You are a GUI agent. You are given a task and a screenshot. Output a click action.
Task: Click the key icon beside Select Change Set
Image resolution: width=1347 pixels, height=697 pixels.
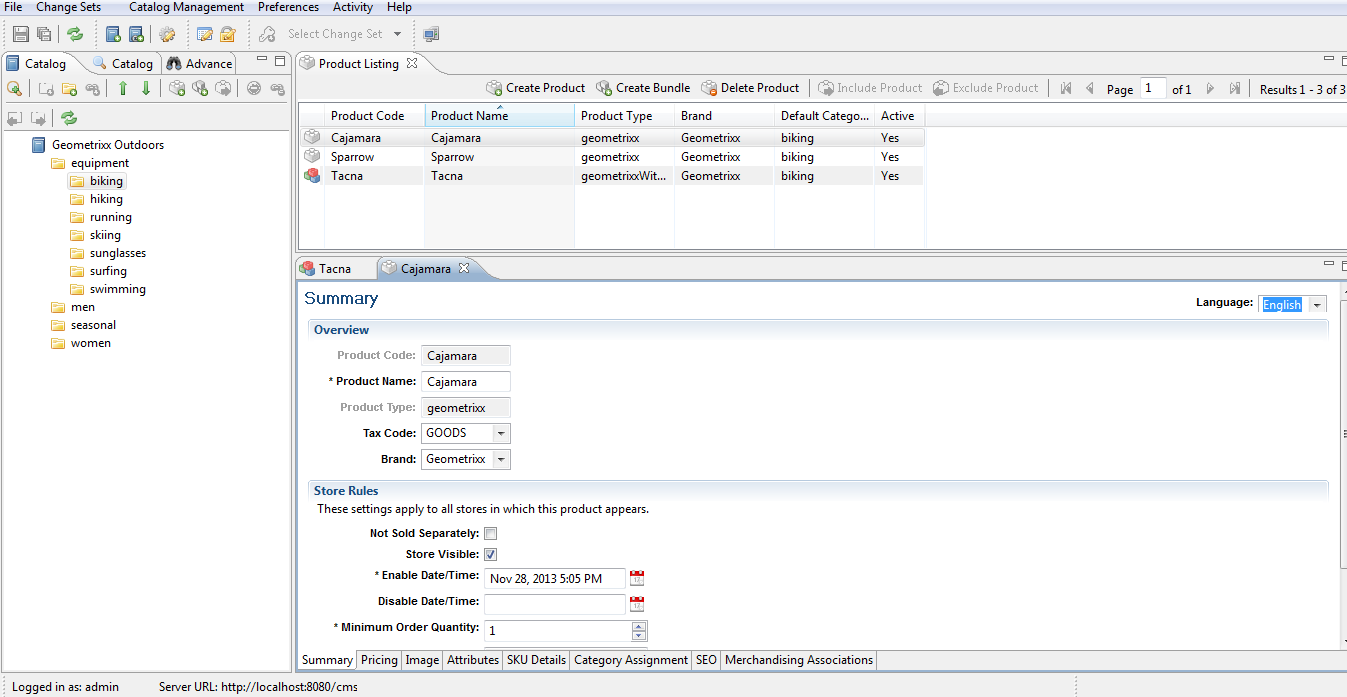click(x=267, y=34)
